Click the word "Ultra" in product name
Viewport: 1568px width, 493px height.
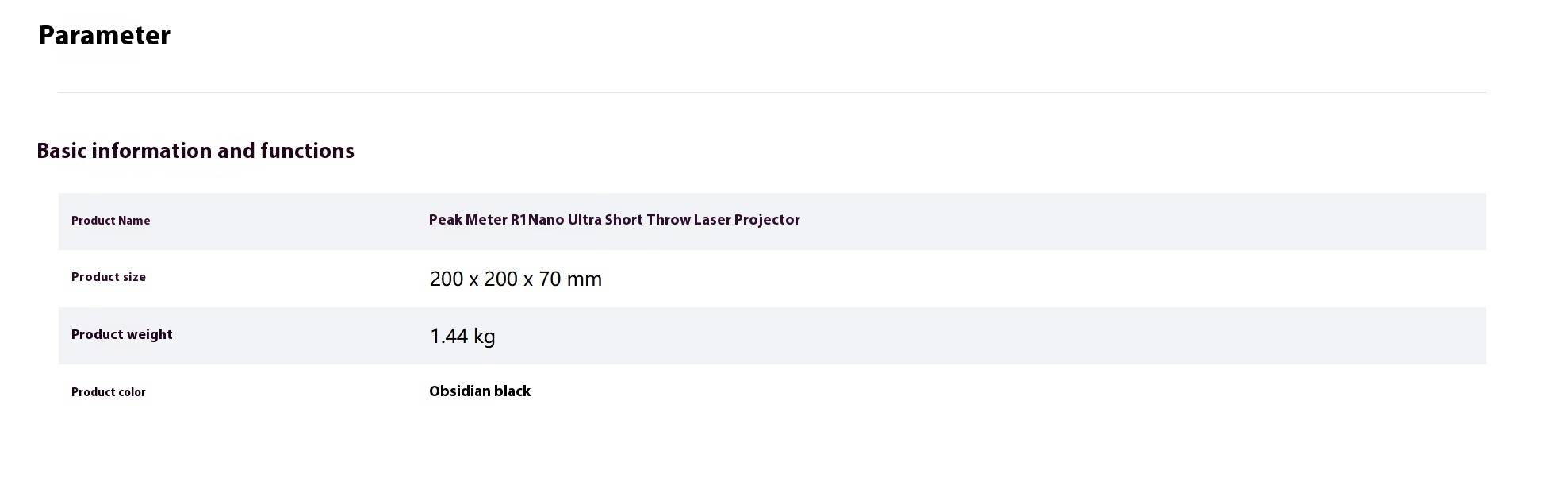coord(585,220)
